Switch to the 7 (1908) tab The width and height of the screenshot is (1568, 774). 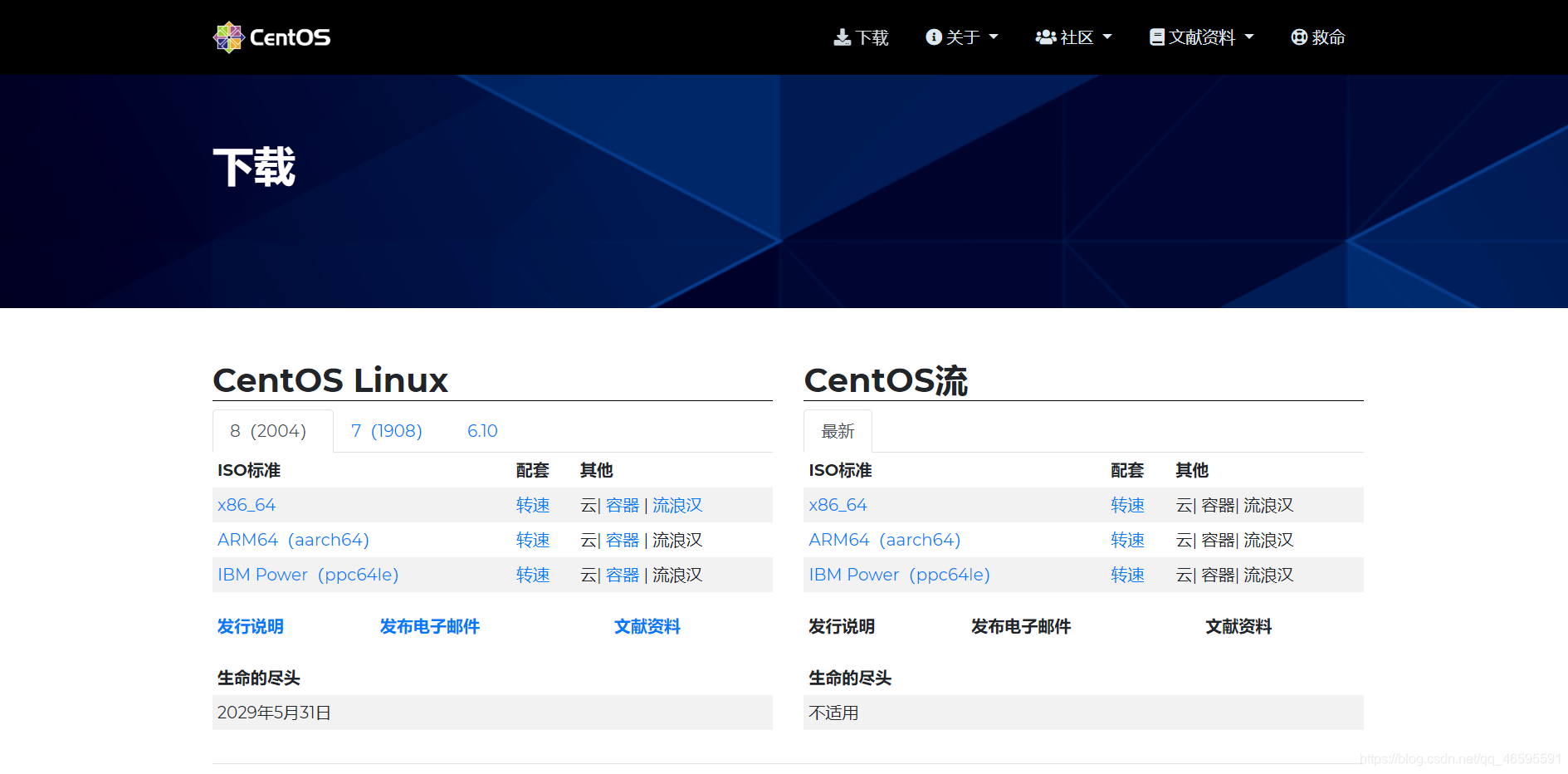(x=387, y=431)
